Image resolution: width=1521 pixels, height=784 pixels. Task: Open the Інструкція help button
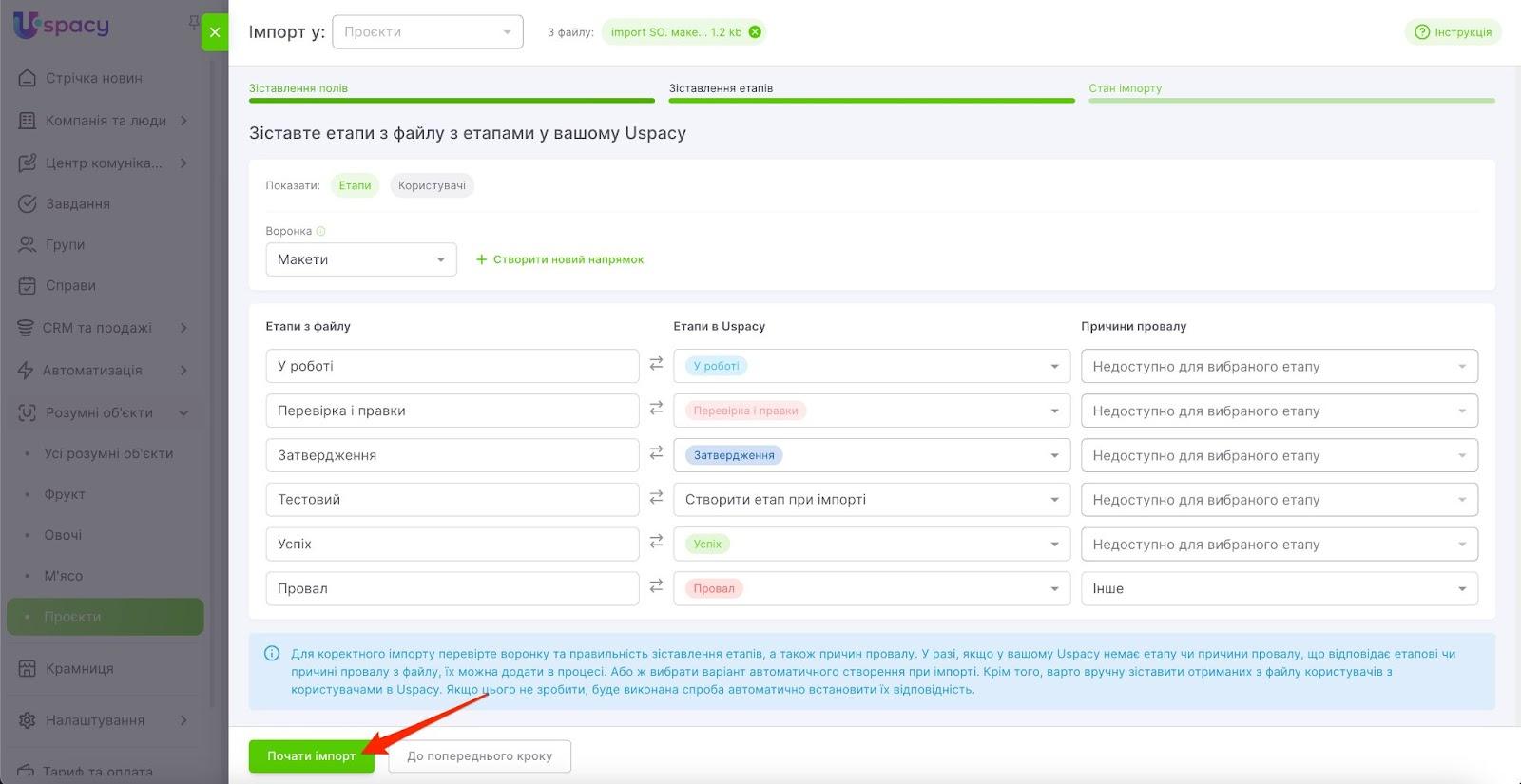1453,32
